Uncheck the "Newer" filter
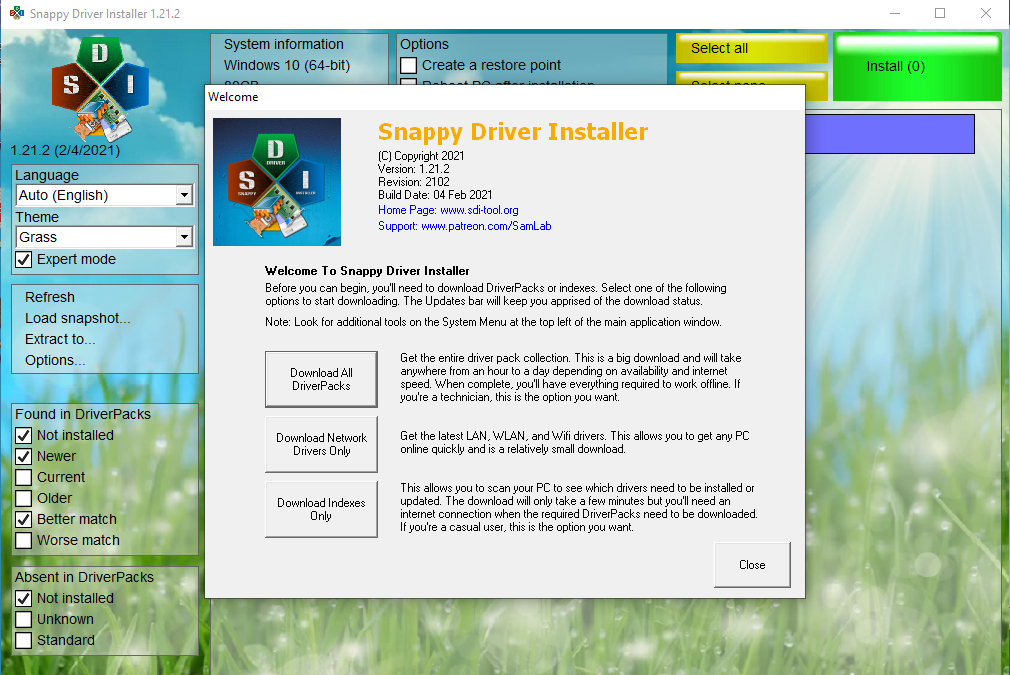 (22, 456)
